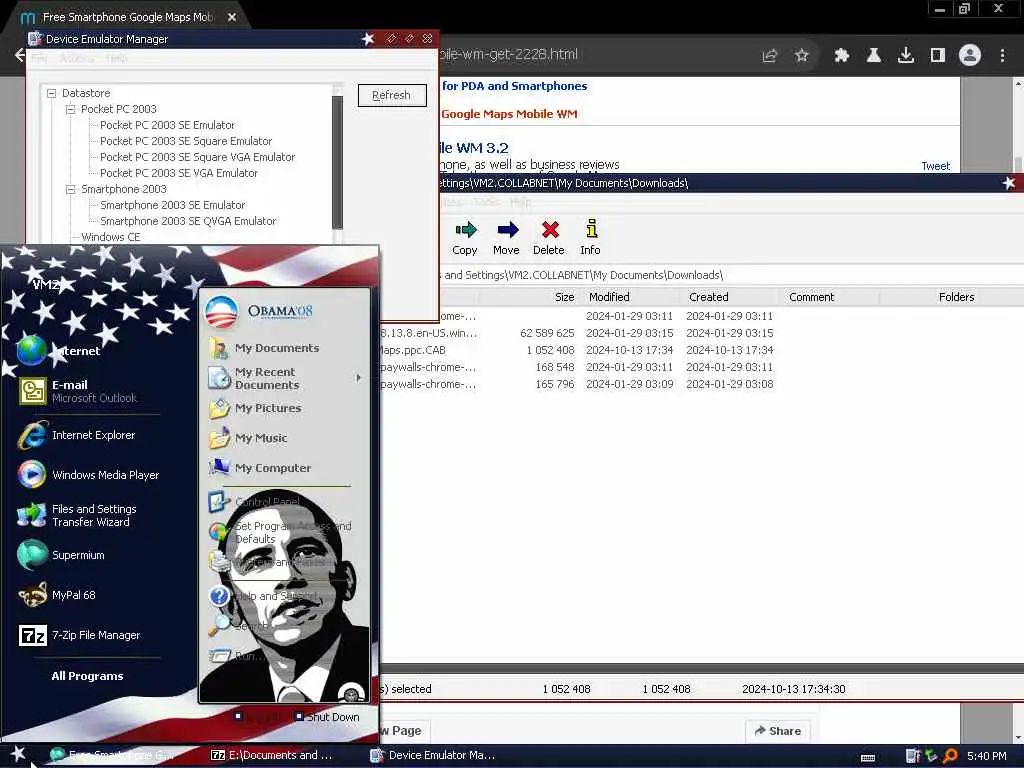The image size is (1024, 768).
Task: Click the red Delete icon in 7-Zip
Action: [549, 238]
